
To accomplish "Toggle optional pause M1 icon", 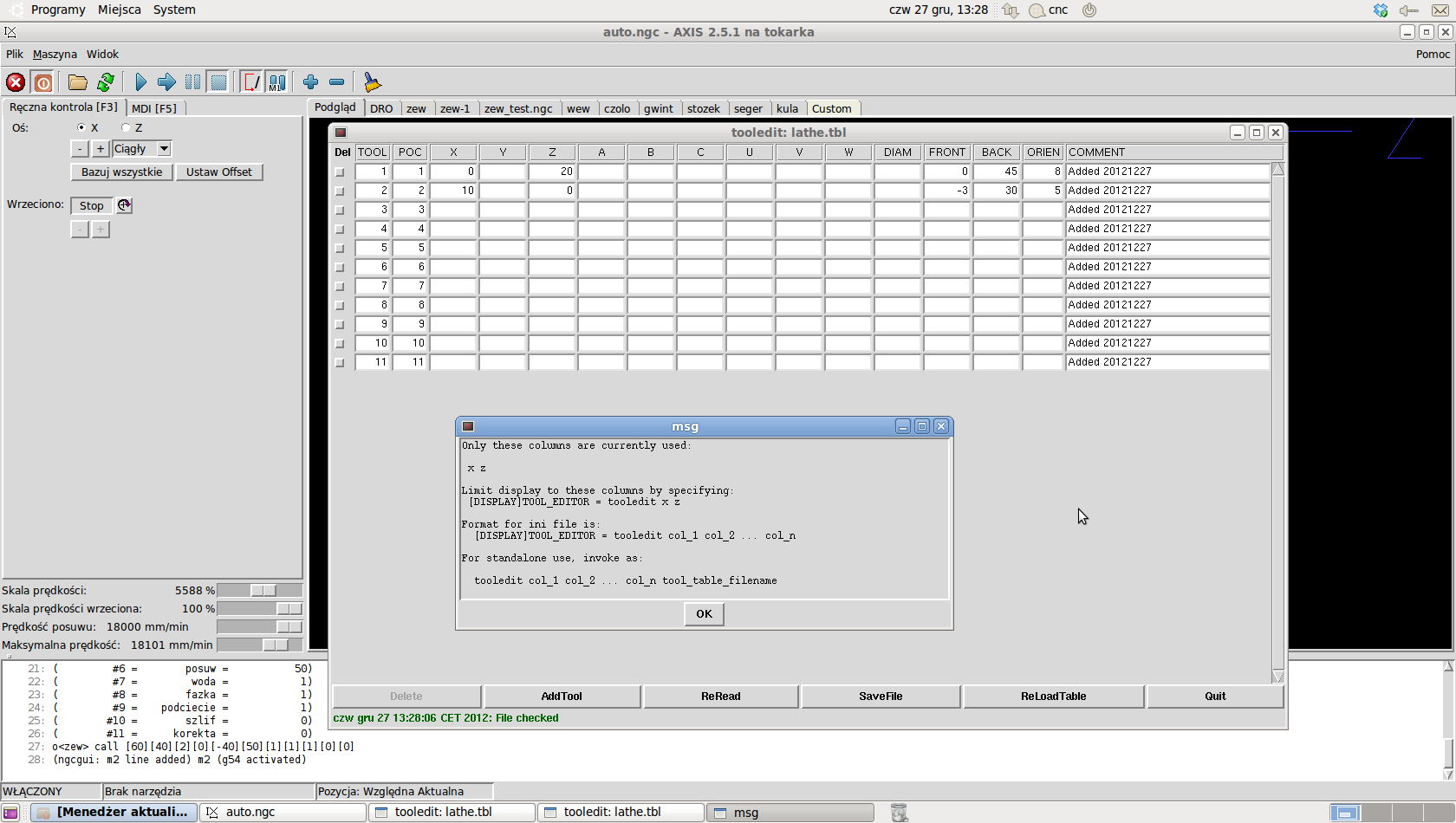I will (276, 82).
